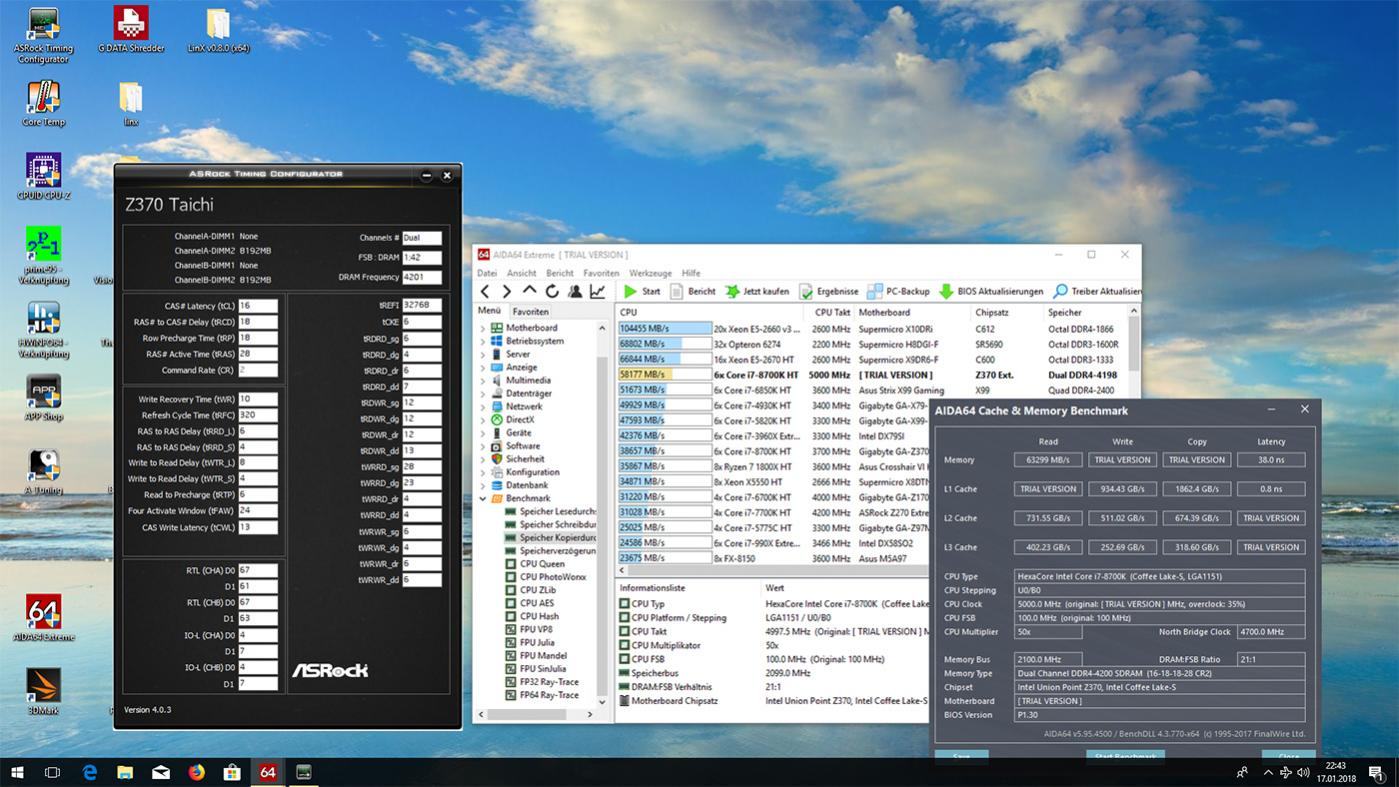Open the Werkzeuge menu
Viewport: 1399px width, 787px height.
(x=650, y=273)
